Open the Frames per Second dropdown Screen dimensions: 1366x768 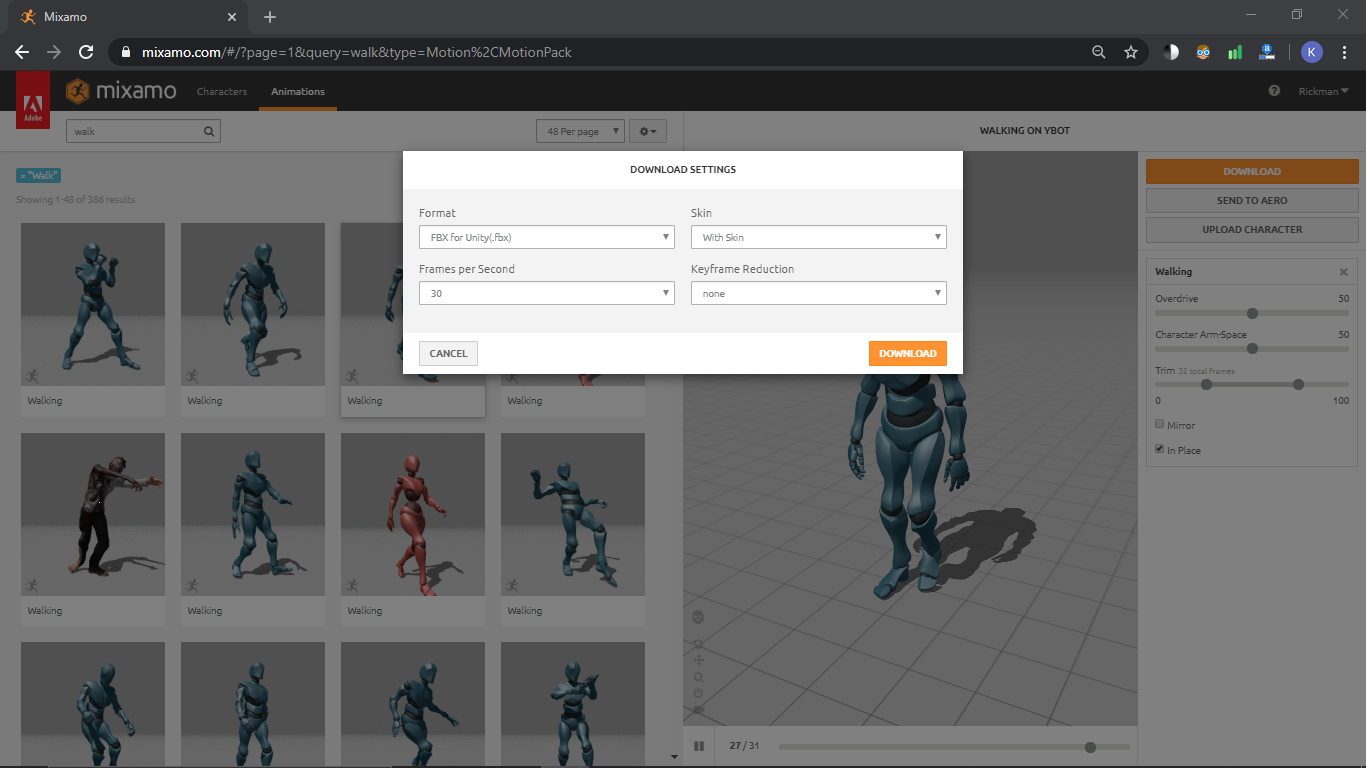click(547, 293)
